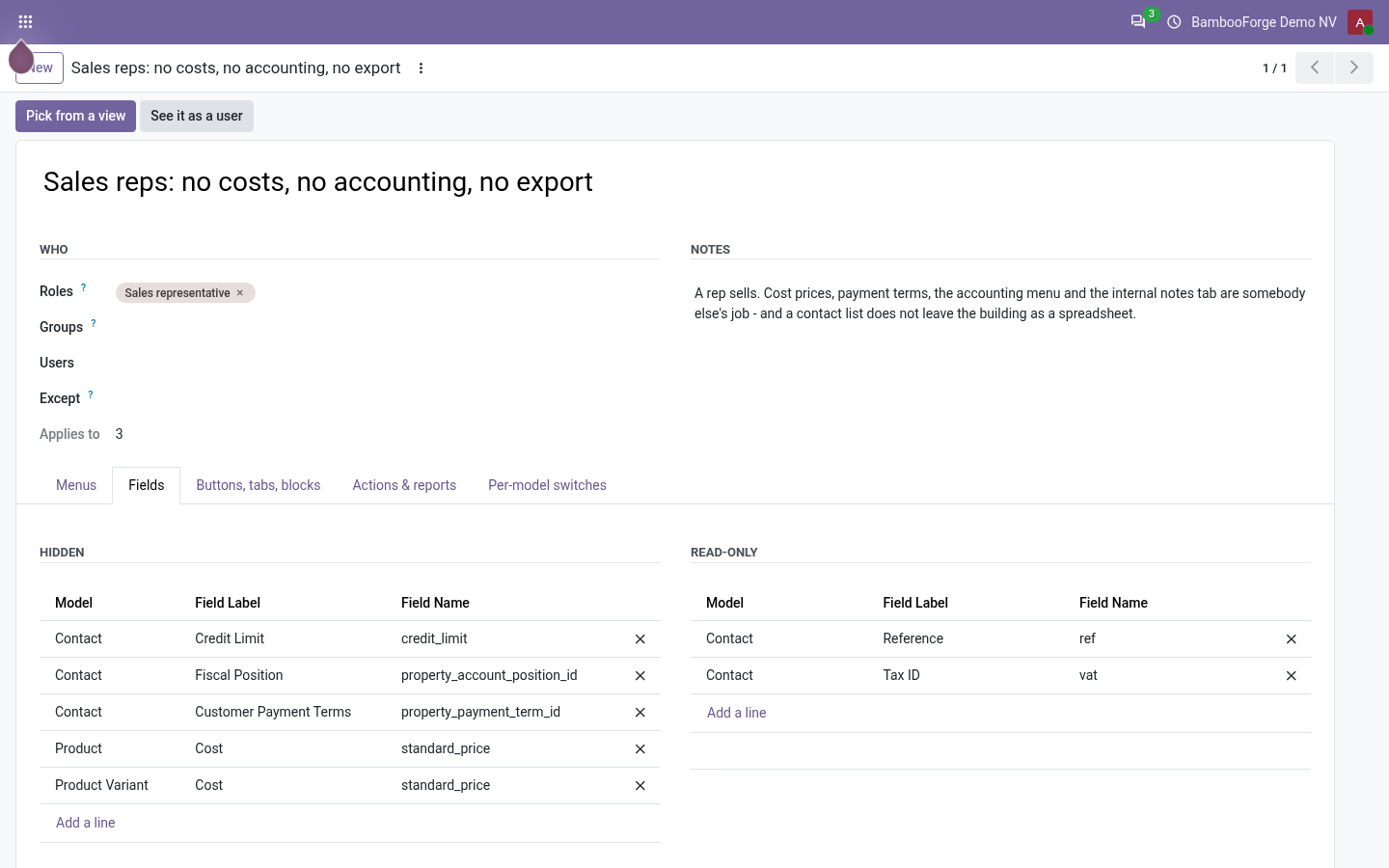Go to next record arrow

(1354, 68)
